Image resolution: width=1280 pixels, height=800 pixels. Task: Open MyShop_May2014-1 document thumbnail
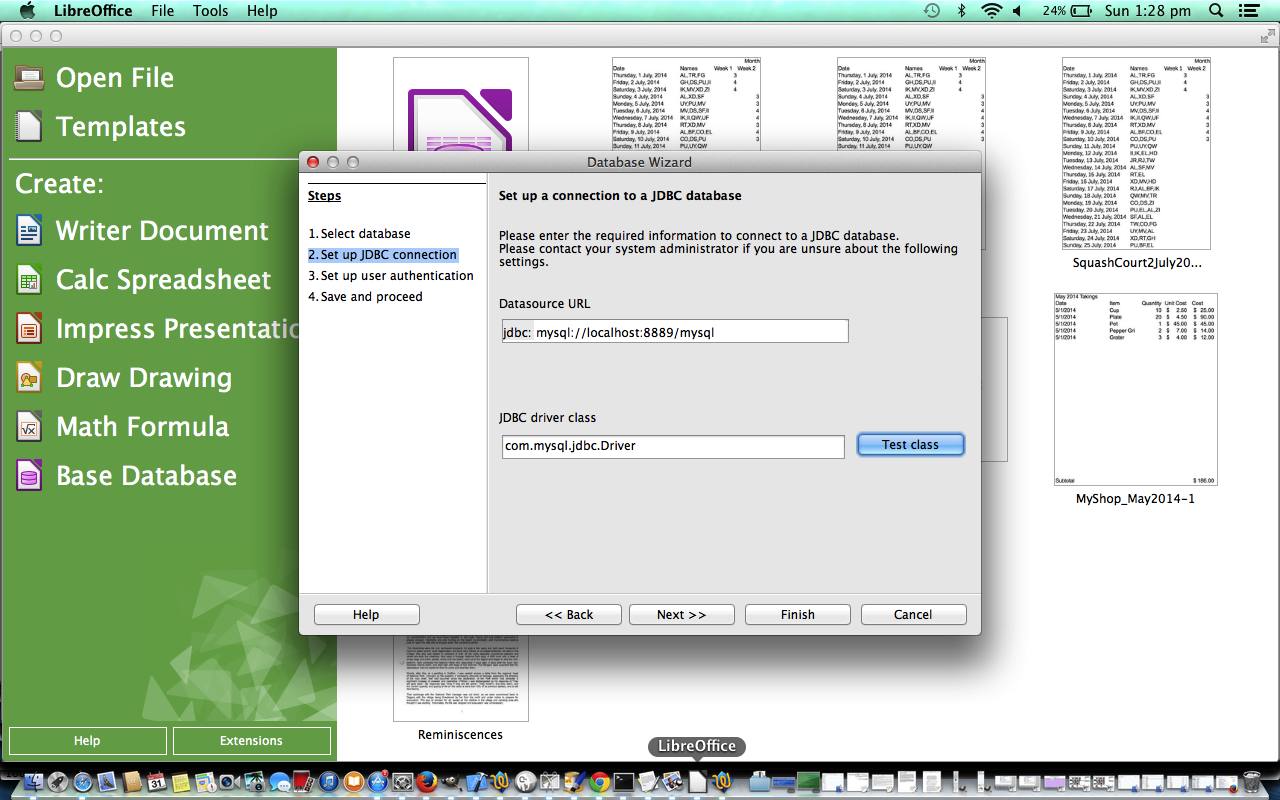1135,389
